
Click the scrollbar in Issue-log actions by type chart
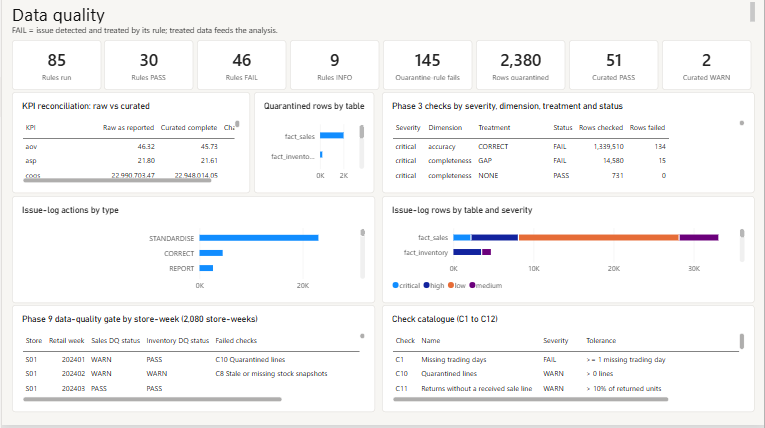(362, 232)
